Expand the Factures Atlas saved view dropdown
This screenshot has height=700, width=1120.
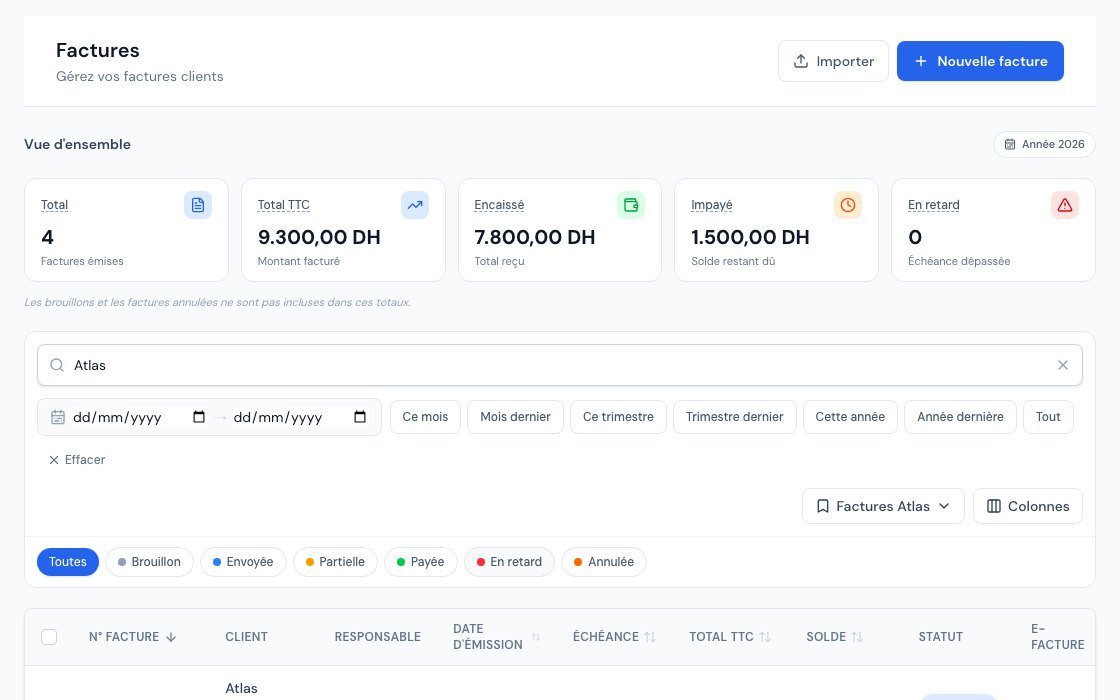coord(883,506)
